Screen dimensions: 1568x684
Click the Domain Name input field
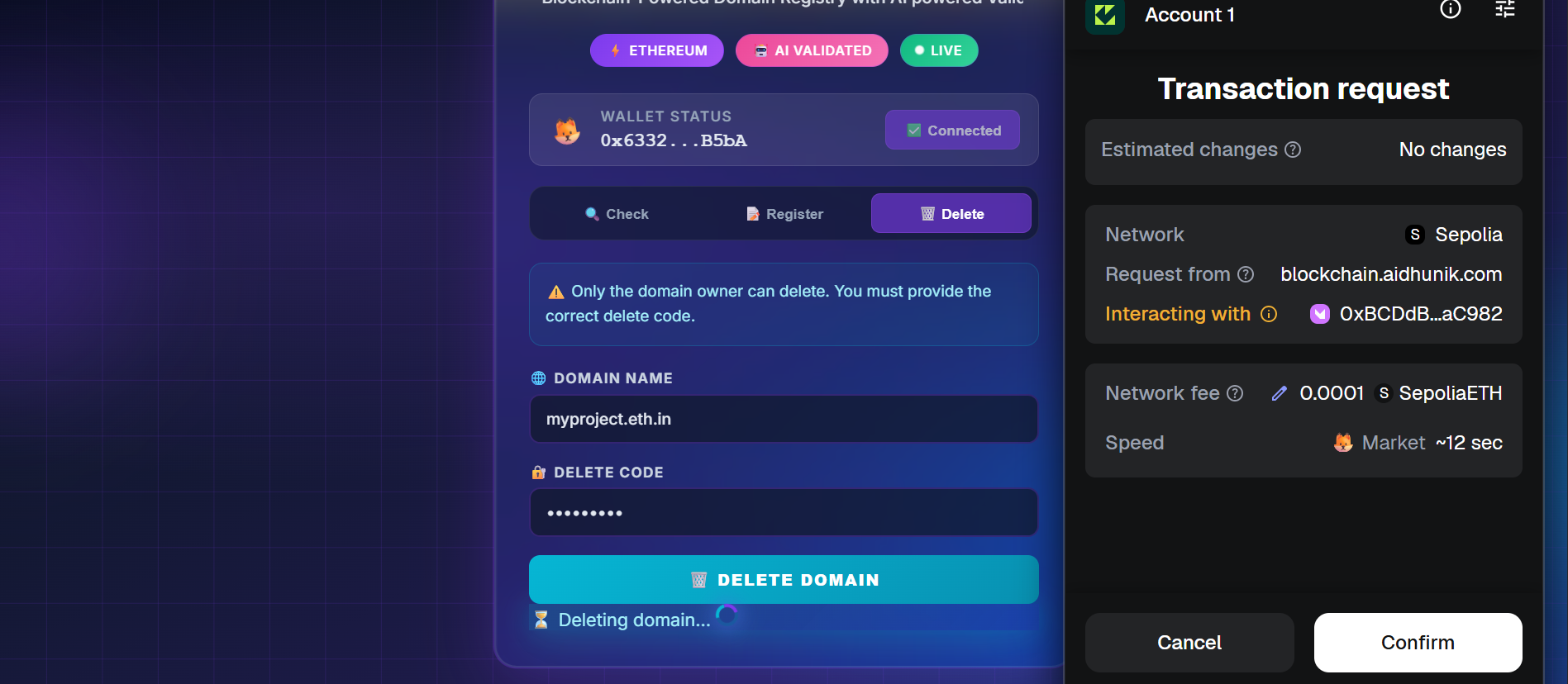784,419
